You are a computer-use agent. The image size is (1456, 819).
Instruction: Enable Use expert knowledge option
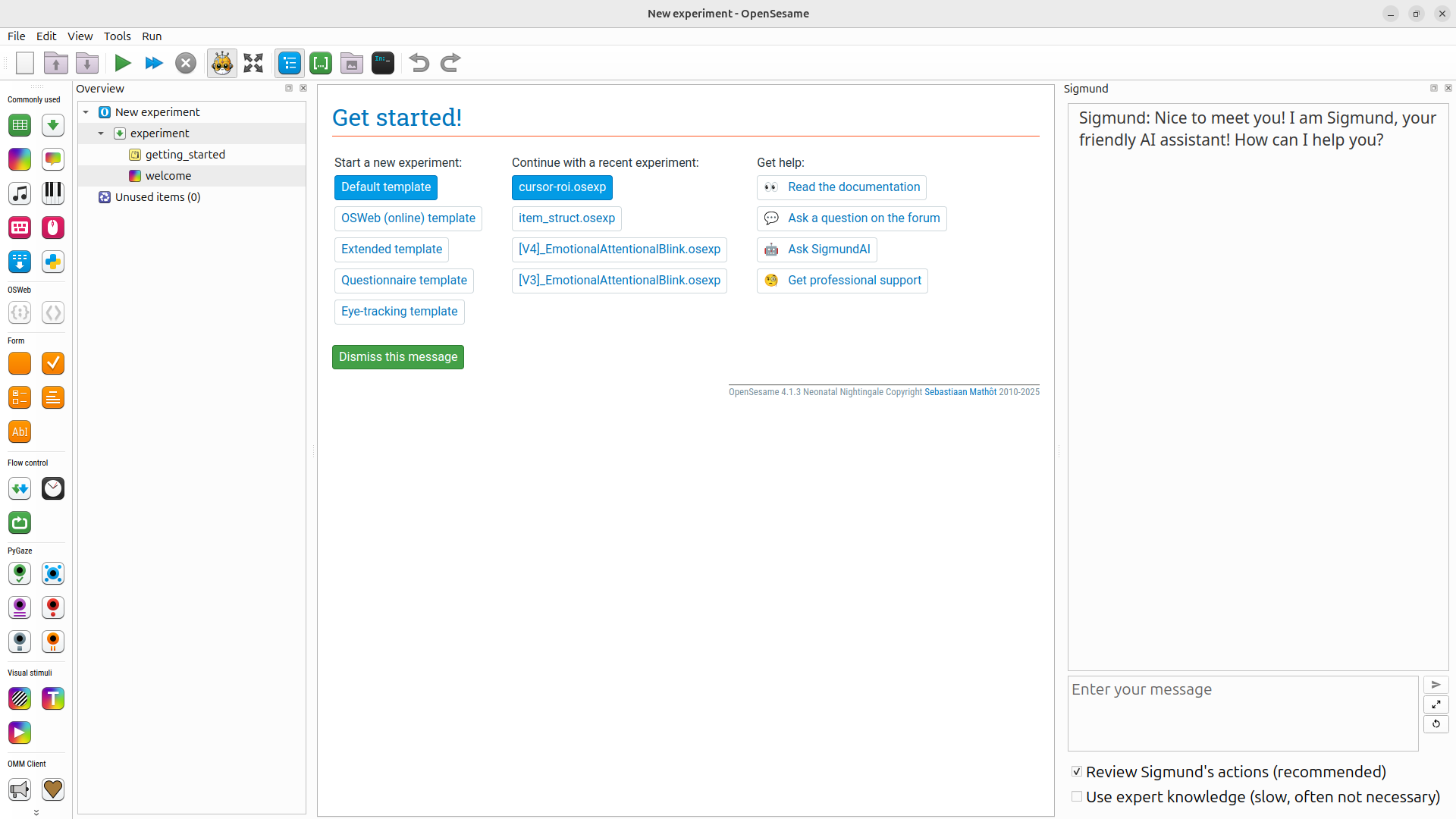tap(1076, 796)
